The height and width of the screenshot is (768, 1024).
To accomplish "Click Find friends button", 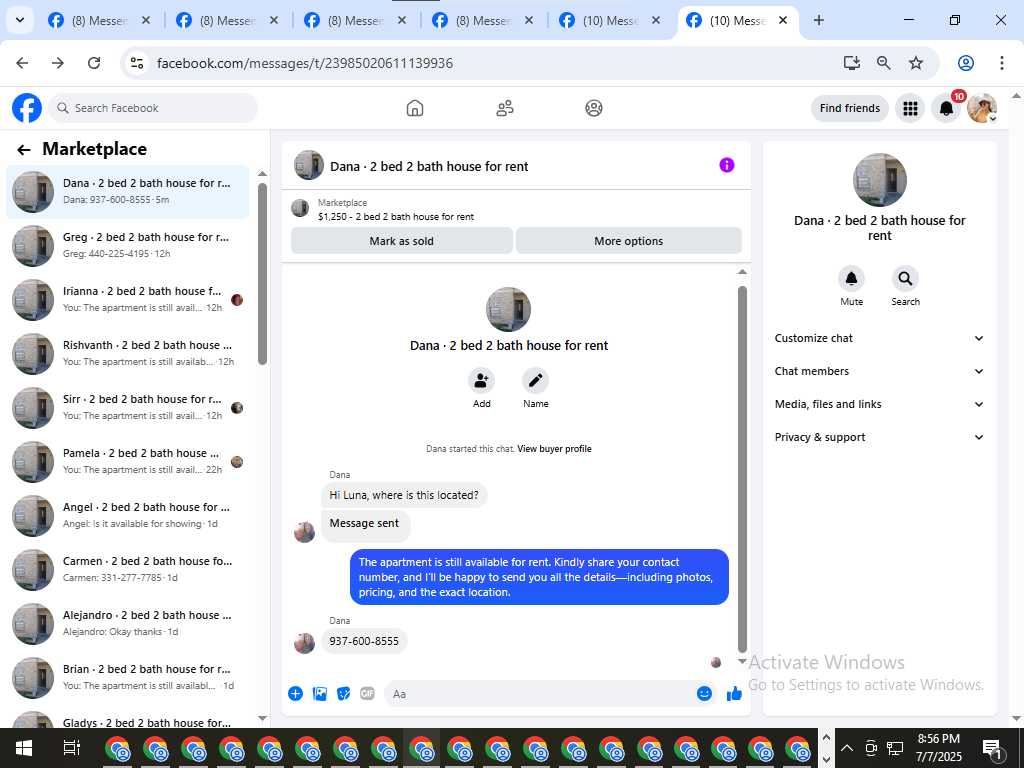I will (850, 108).
